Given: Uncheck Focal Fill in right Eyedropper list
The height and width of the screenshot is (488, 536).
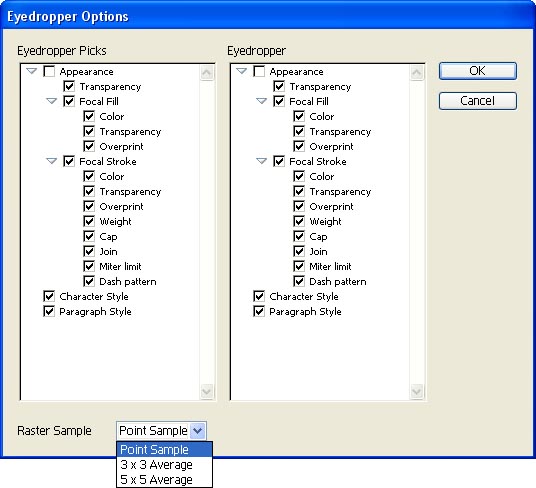Looking at the screenshot, I should point(279,101).
